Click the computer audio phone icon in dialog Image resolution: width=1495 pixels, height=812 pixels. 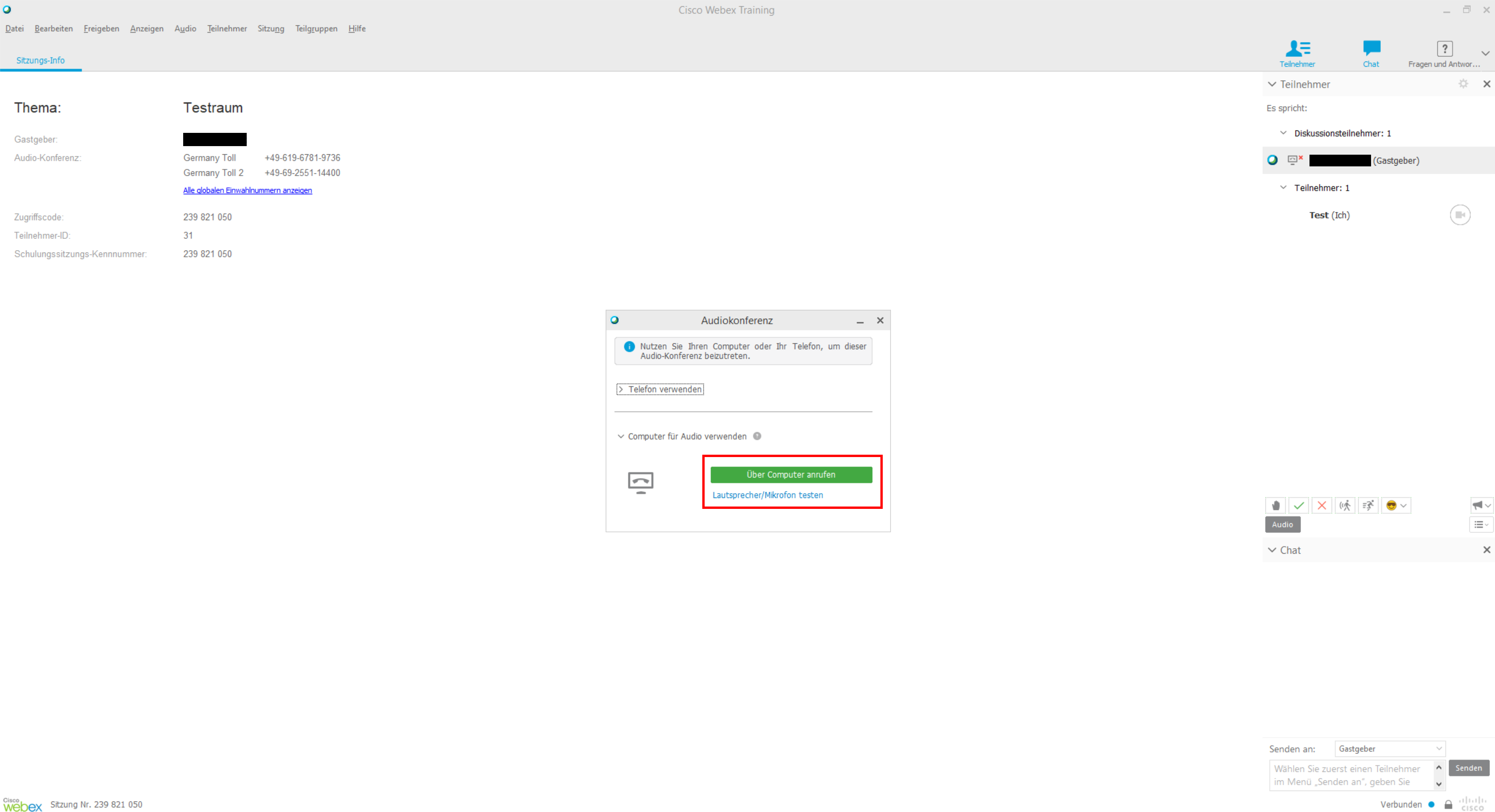[640, 482]
